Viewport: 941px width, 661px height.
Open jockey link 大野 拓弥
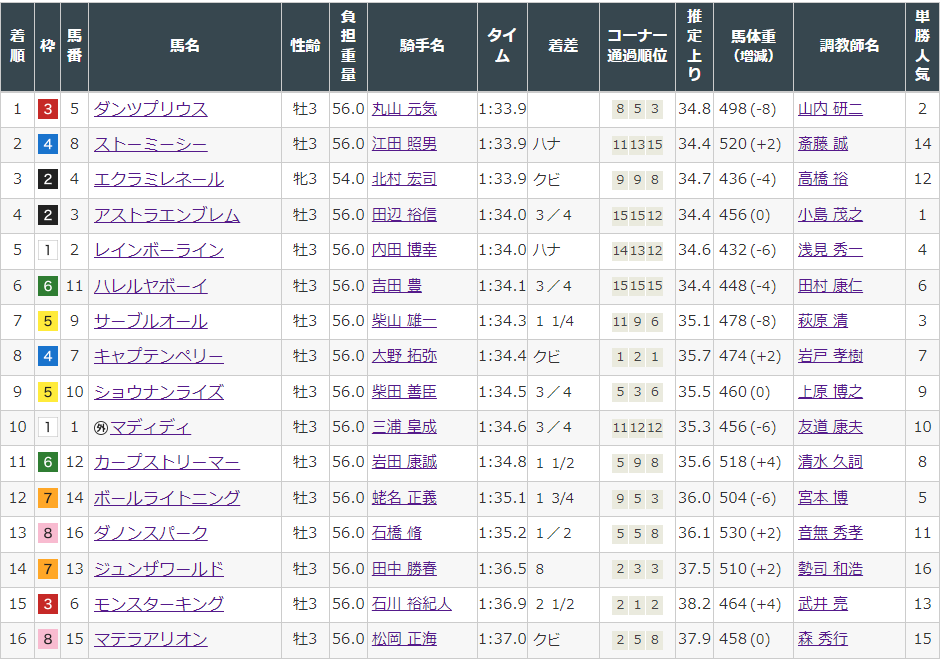[x=404, y=356]
